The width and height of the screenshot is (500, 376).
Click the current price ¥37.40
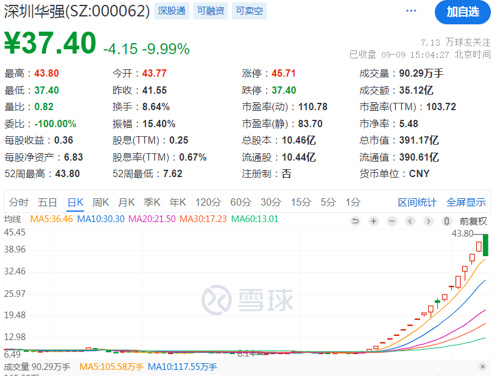(x=50, y=43)
